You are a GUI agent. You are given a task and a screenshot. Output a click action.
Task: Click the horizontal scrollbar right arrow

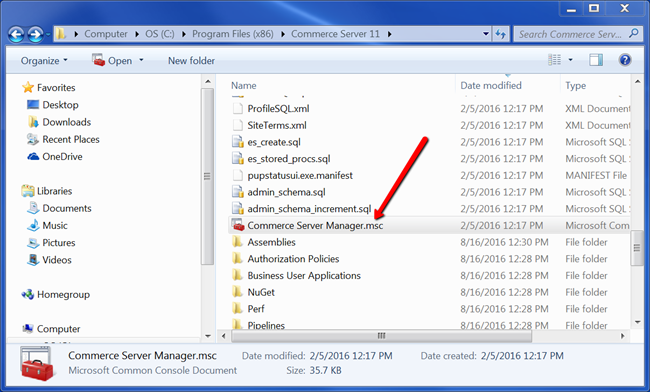(622, 336)
